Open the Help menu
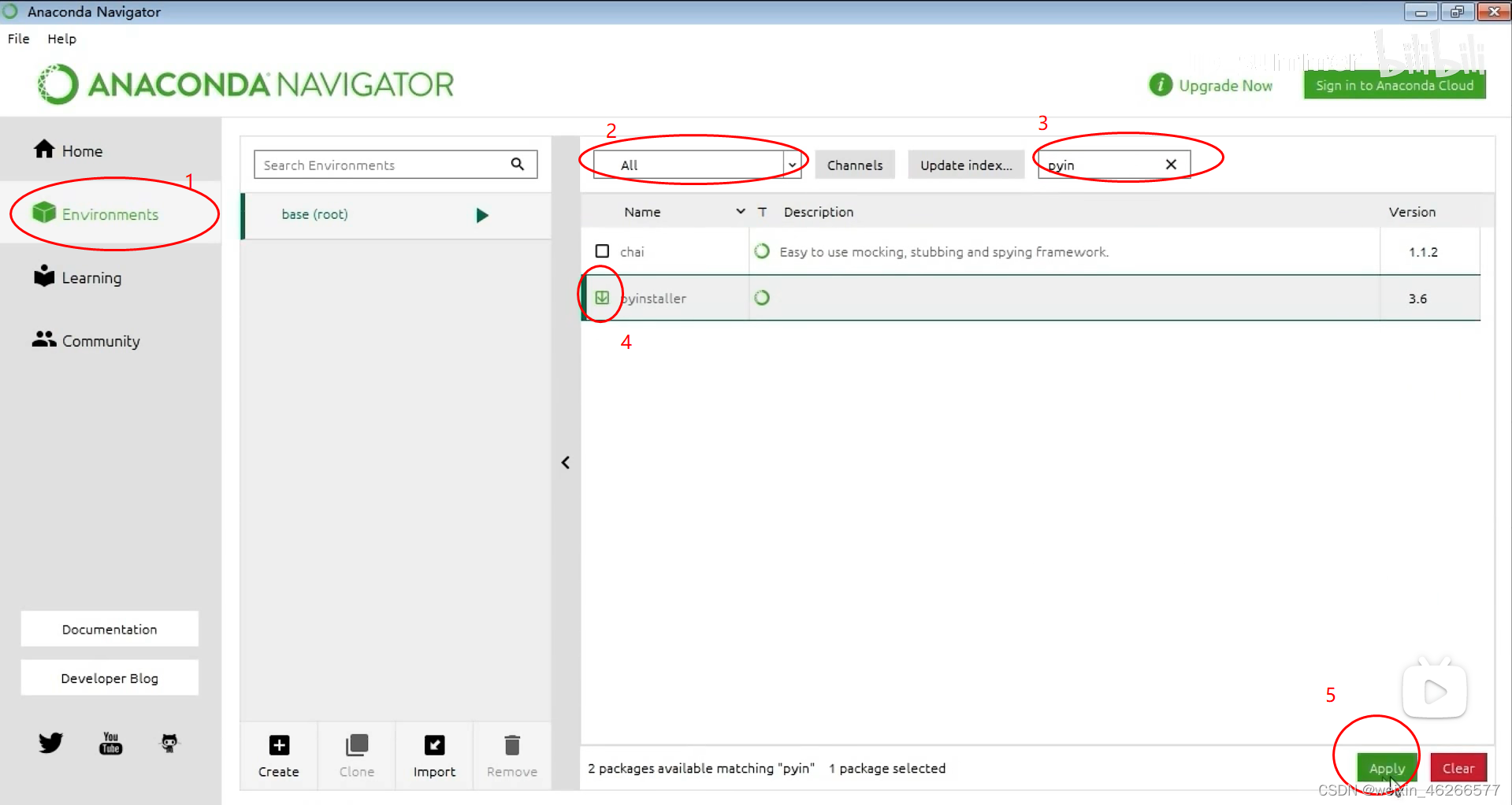The image size is (1512, 805). tap(61, 39)
